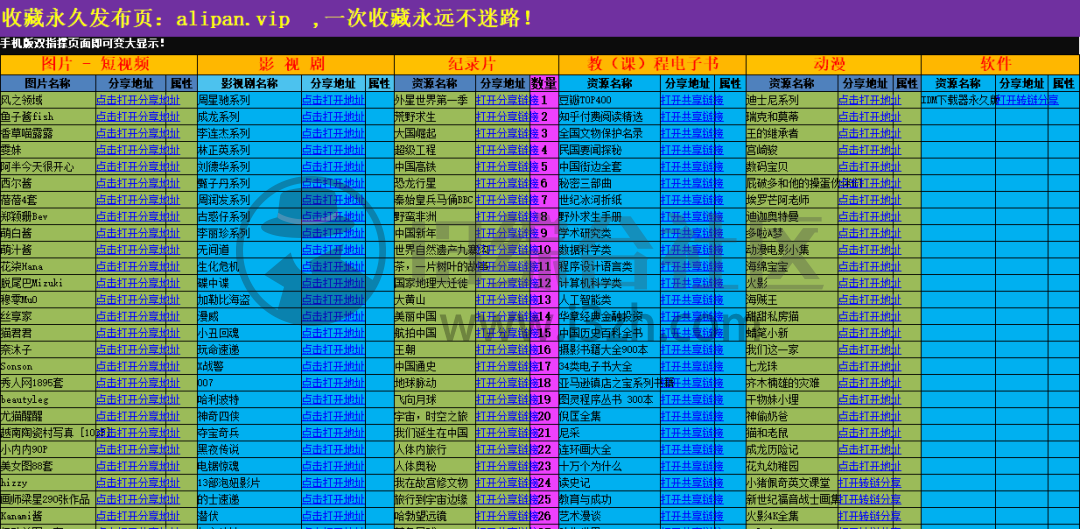The height and width of the screenshot is (529, 1080).
Task: Open the share link for 风之领域
Action: [138, 100]
